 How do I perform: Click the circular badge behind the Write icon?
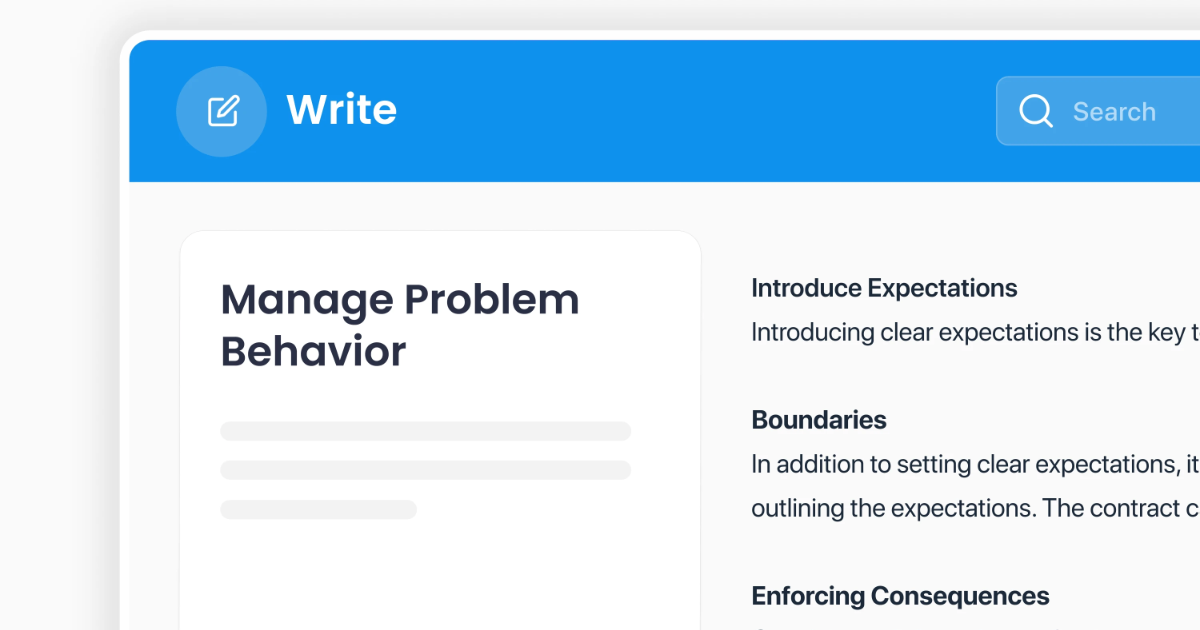pos(221,111)
